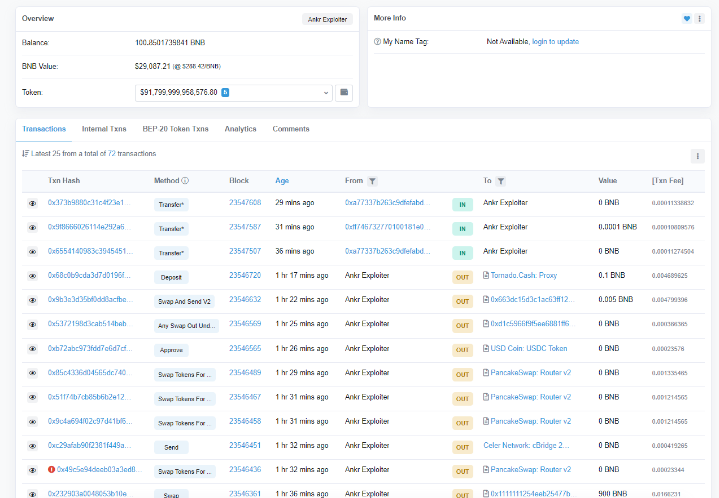The width and height of the screenshot is (719, 498).
Task: Click the From column filter icon
Action: [372, 181]
